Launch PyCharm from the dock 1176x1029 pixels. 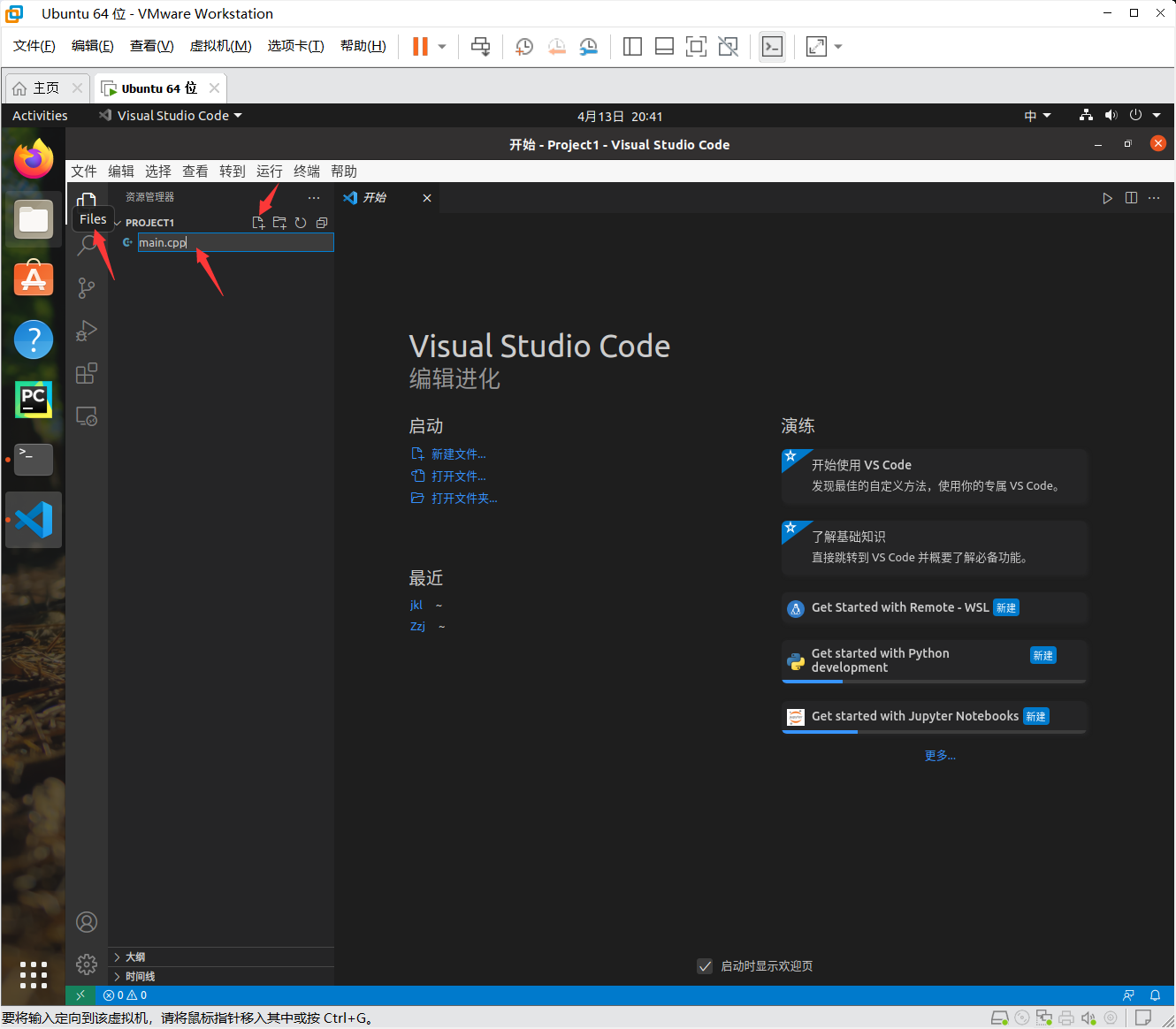[34, 400]
